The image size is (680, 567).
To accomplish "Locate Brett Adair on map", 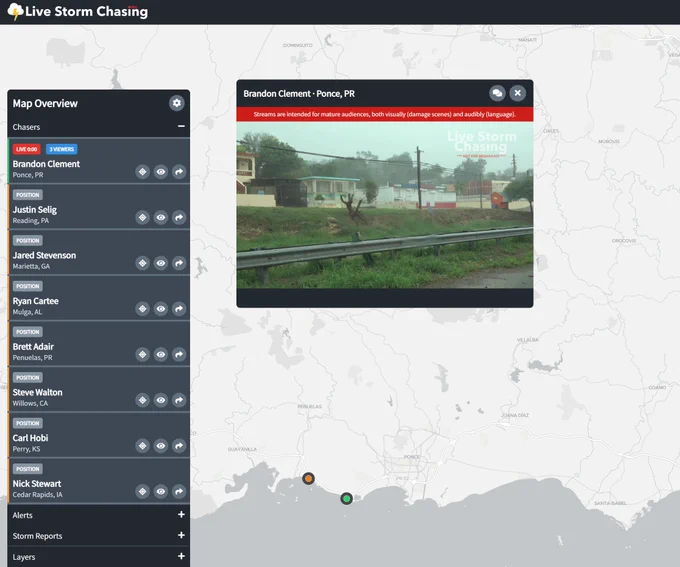I will [142, 354].
